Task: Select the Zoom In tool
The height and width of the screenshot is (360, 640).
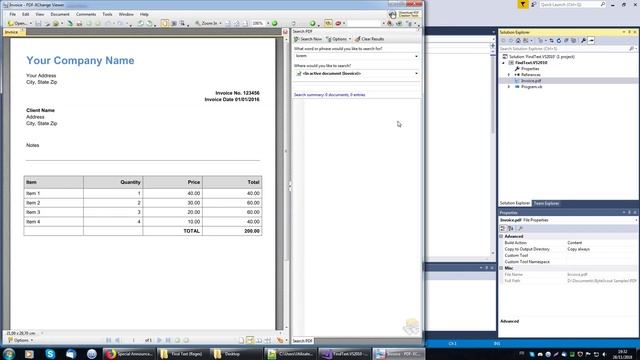Action: [x=206, y=24]
